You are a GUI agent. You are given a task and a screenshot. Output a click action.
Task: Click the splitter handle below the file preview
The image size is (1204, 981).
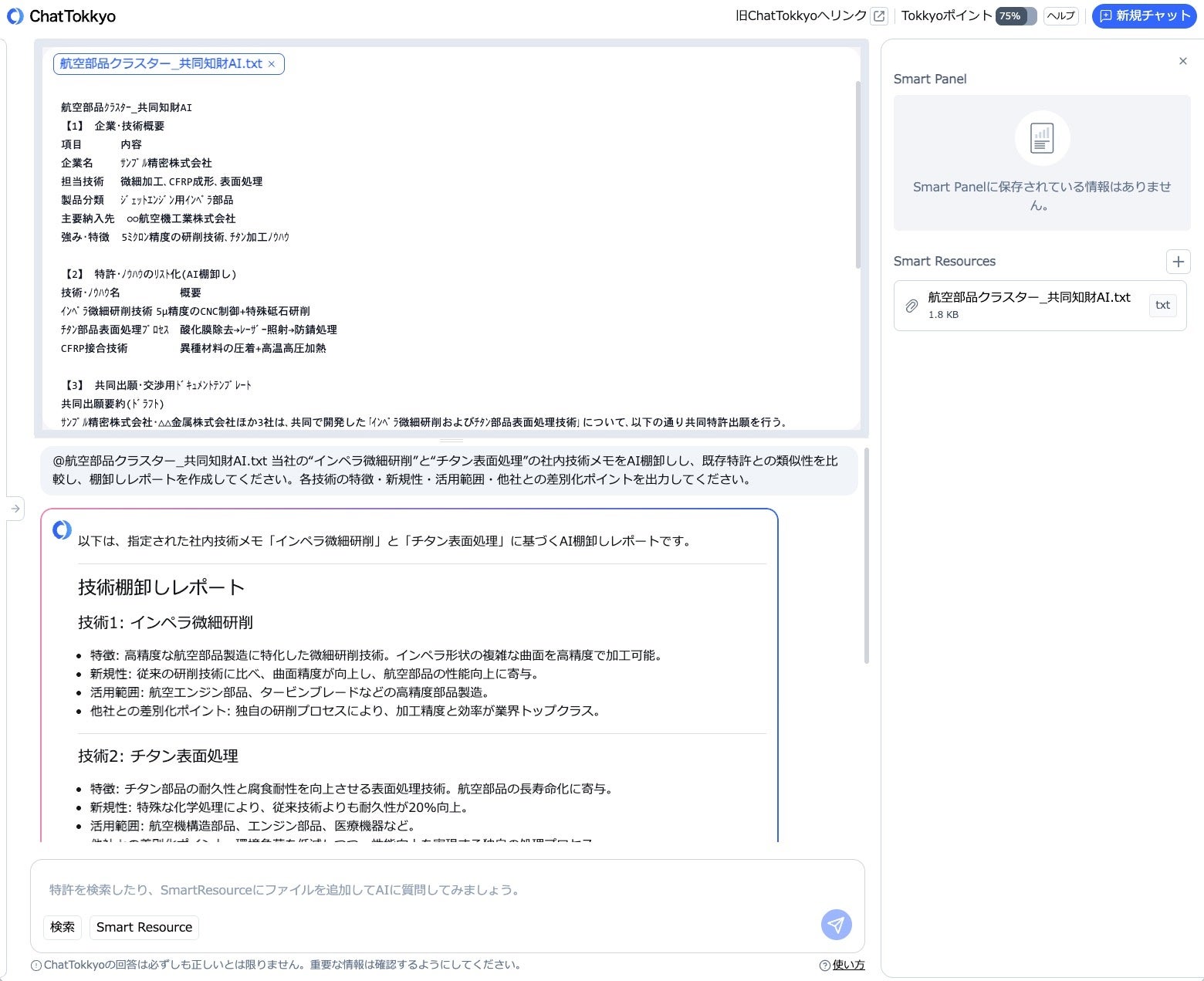click(451, 441)
